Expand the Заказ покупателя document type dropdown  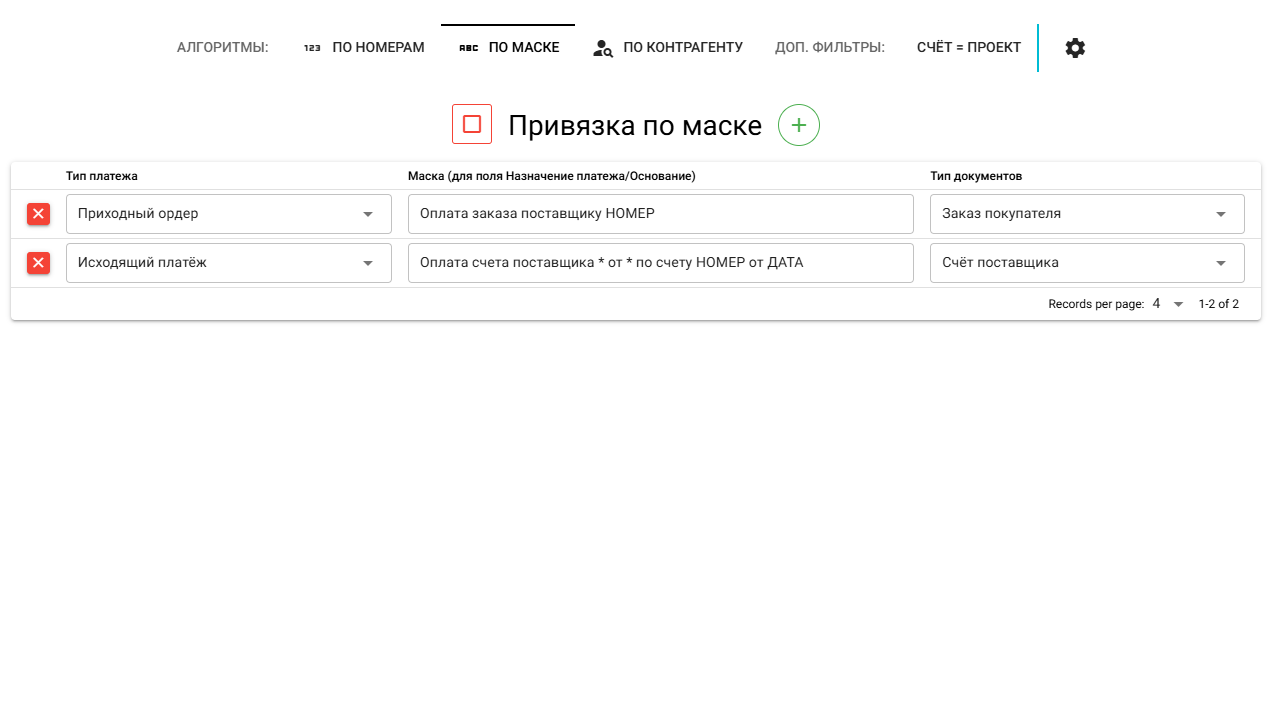point(1086,214)
